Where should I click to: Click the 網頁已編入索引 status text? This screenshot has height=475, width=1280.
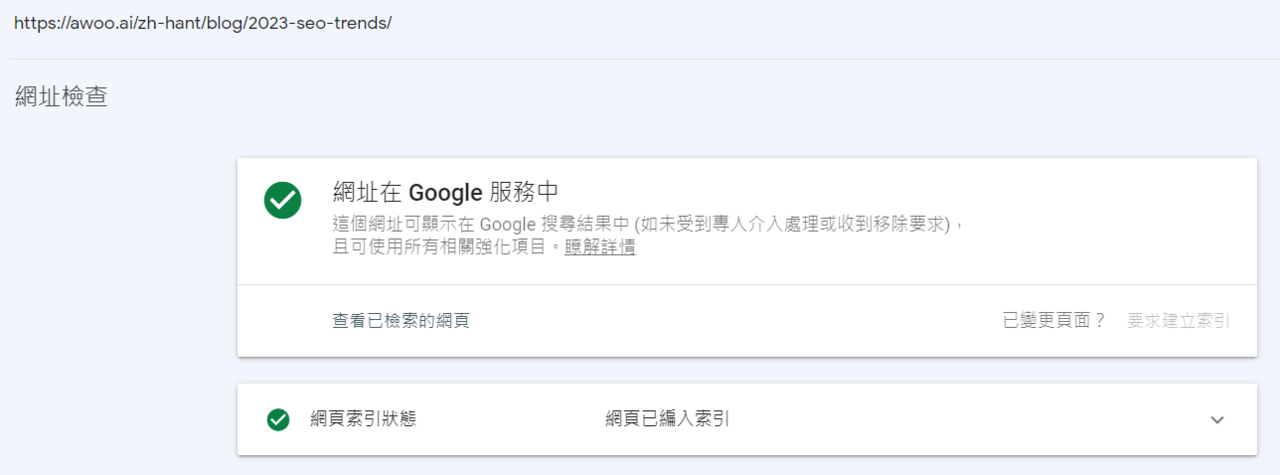tap(667, 420)
